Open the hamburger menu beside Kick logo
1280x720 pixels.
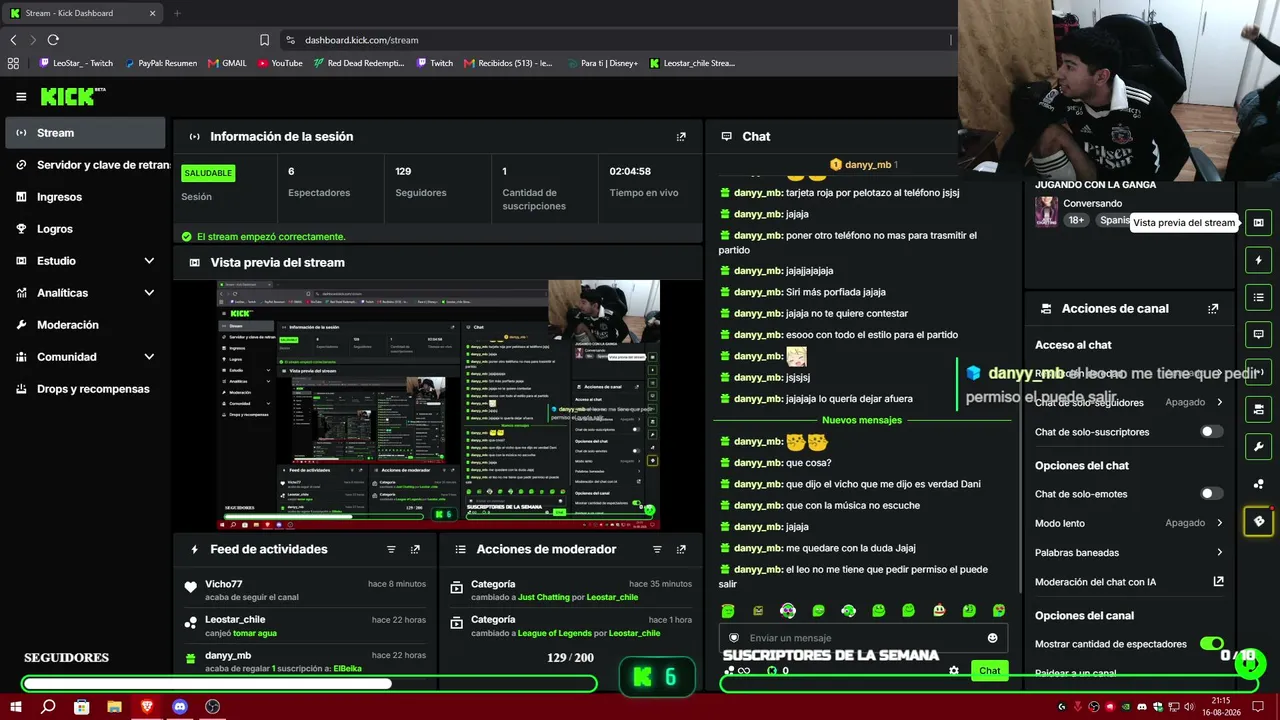point(21,97)
